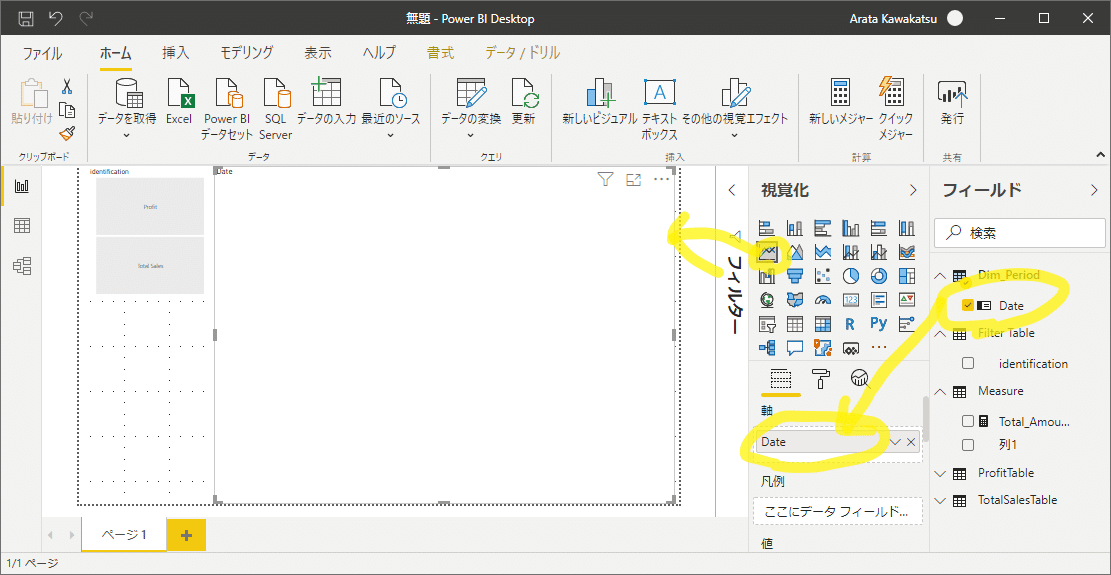Image resolution: width=1111 pixels, height=575 pixels.
Task: Select the donut chart visual
Action: point(879,275)
